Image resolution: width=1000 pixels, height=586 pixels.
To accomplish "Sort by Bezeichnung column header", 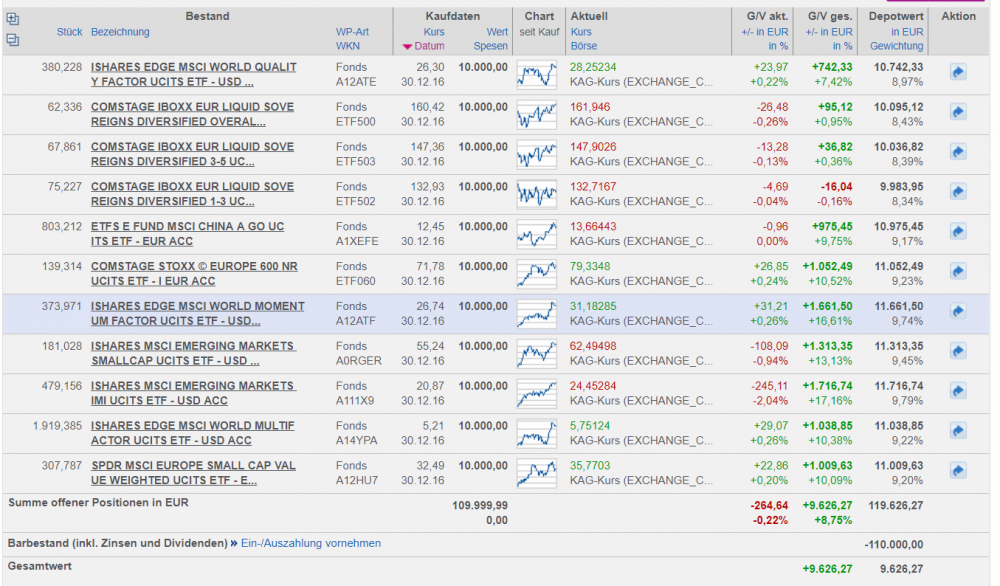I will pos(120,32).
